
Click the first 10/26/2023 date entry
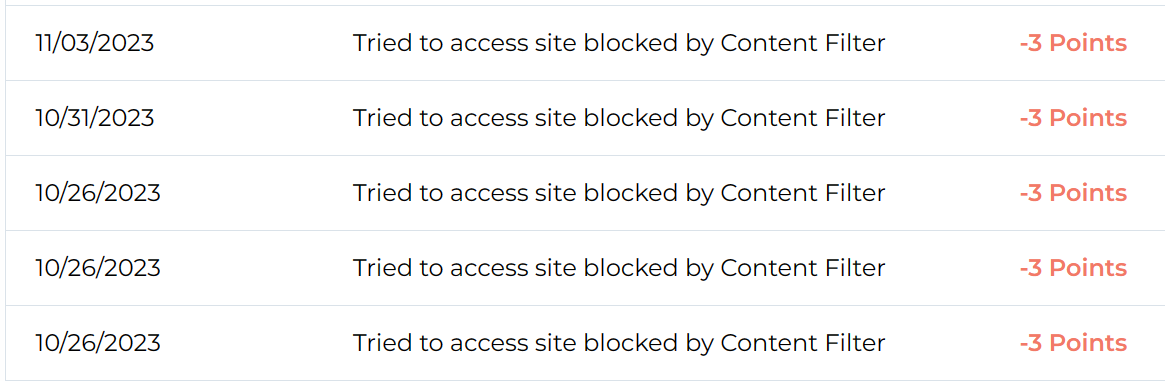point(97,193)
